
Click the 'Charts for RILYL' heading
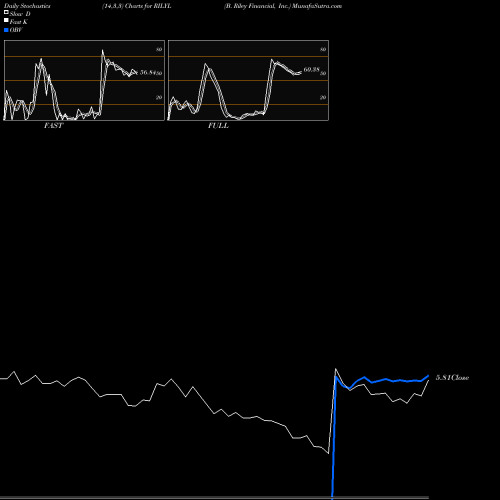[148, 6]
